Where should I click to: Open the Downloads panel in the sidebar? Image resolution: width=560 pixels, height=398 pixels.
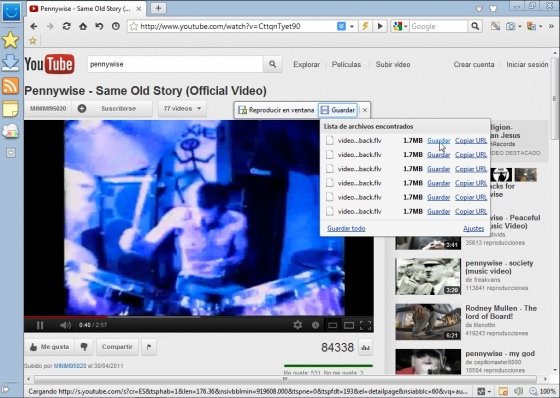[10, 63]
